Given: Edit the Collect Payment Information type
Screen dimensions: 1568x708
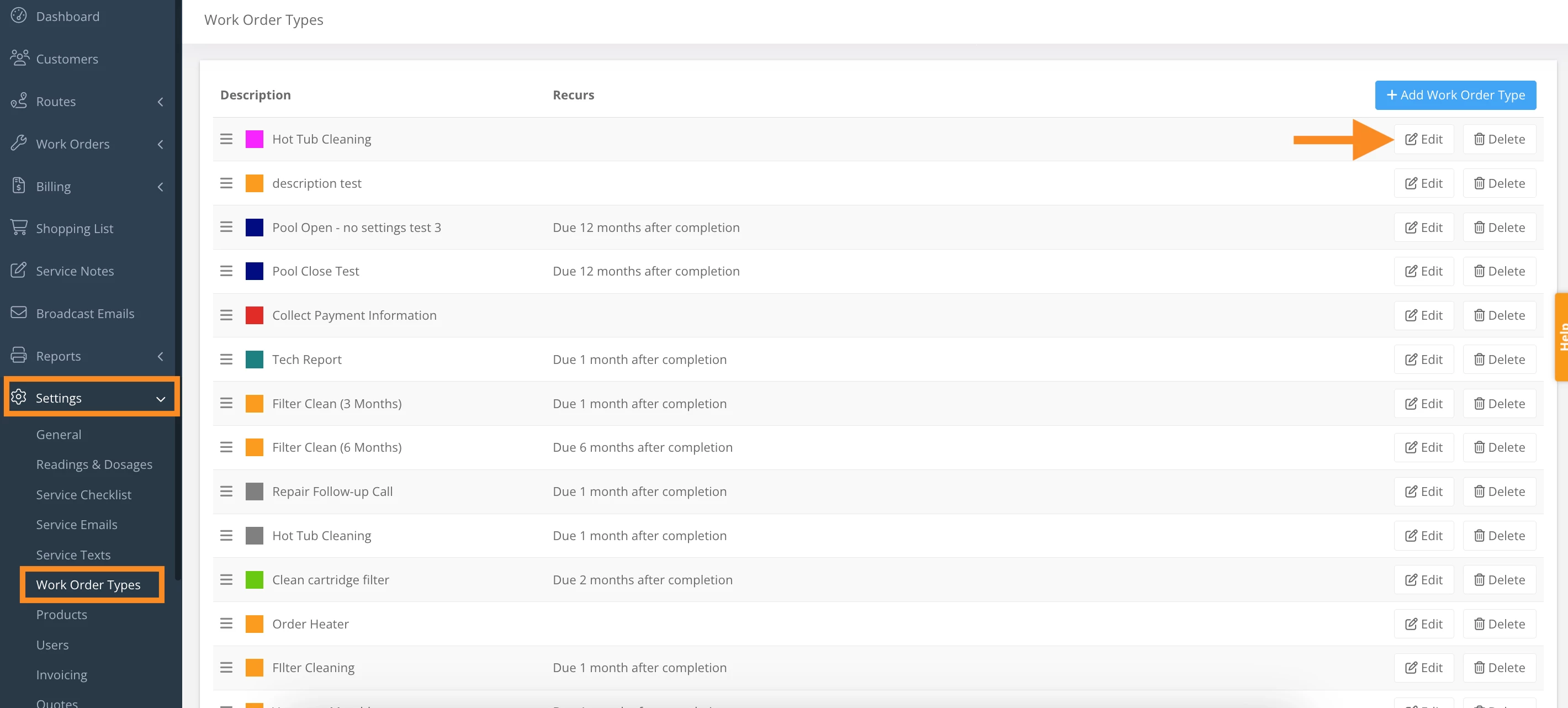Looking at the screenshot, I should pos(1423,315).
